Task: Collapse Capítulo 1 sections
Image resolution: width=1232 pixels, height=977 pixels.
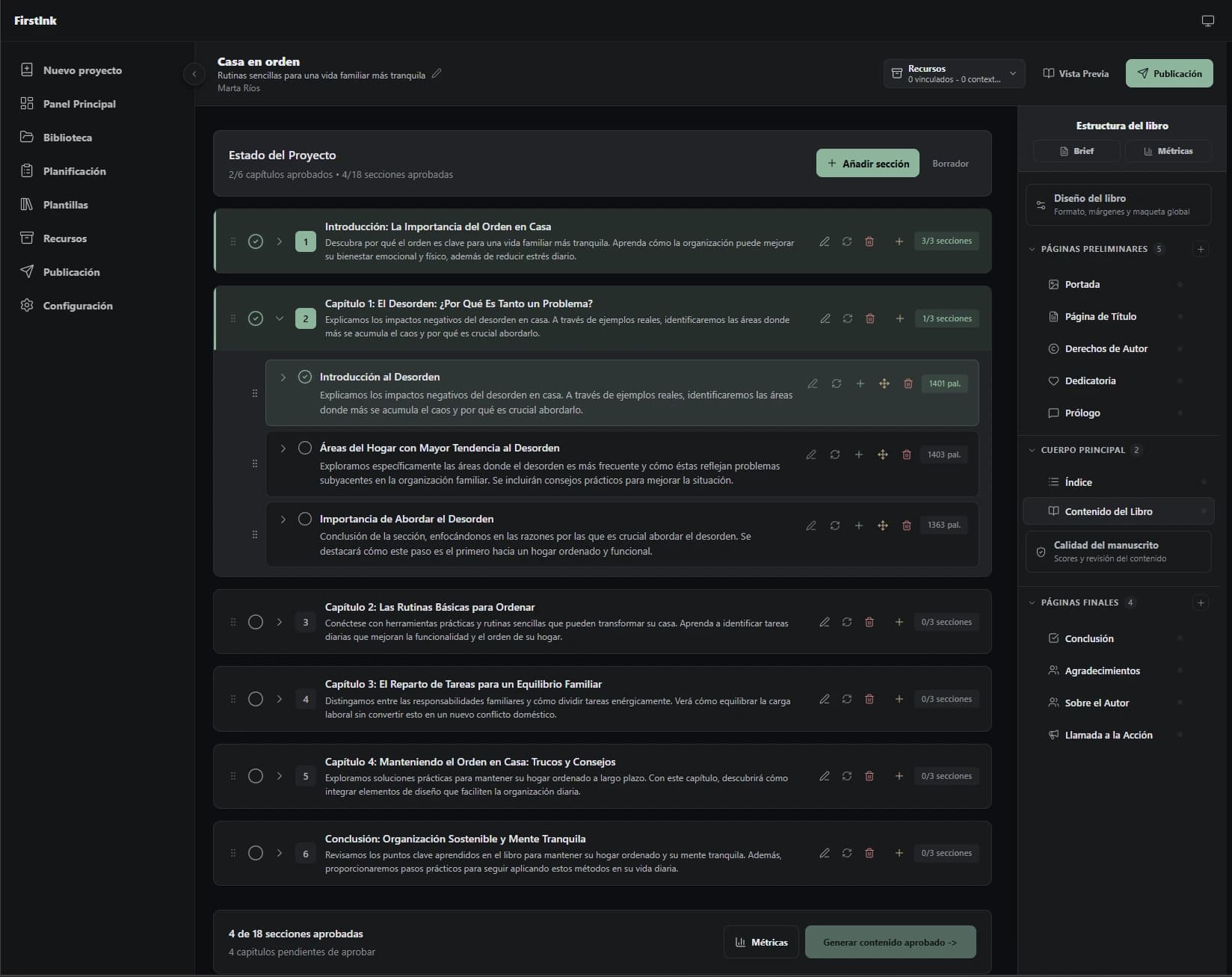Action: point(280,318)
